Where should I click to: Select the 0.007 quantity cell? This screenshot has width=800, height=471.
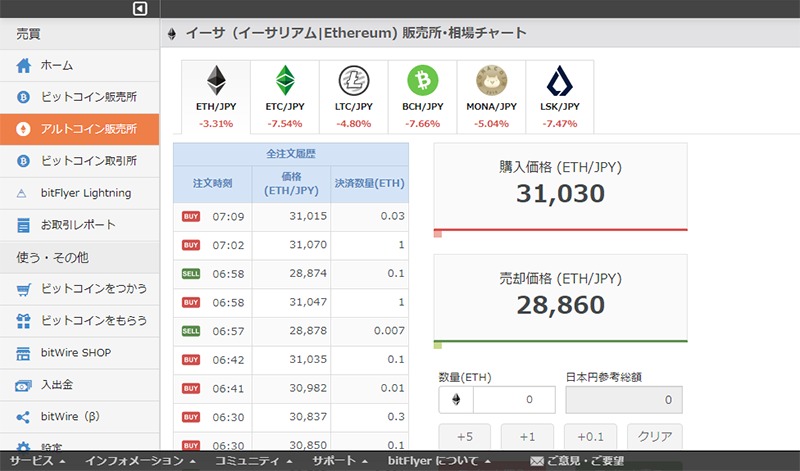369,331
